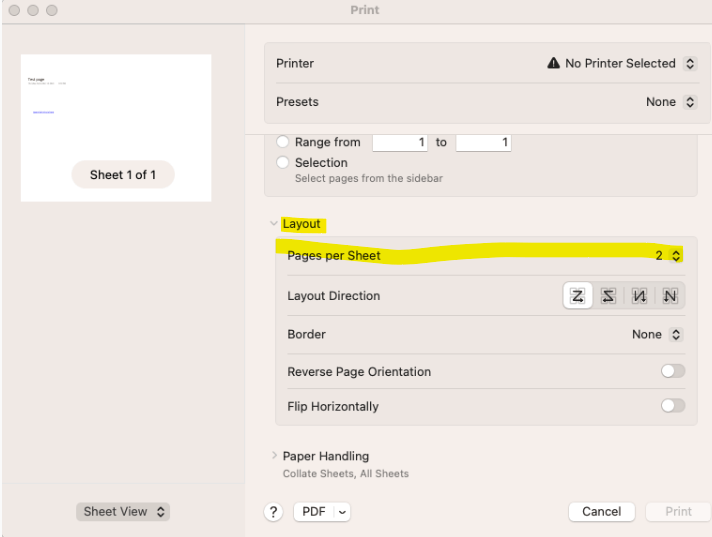Open the Printer selection dropdown
Image resolution: width=712 pixels, height=537 pixels.
tap(690, 64)
